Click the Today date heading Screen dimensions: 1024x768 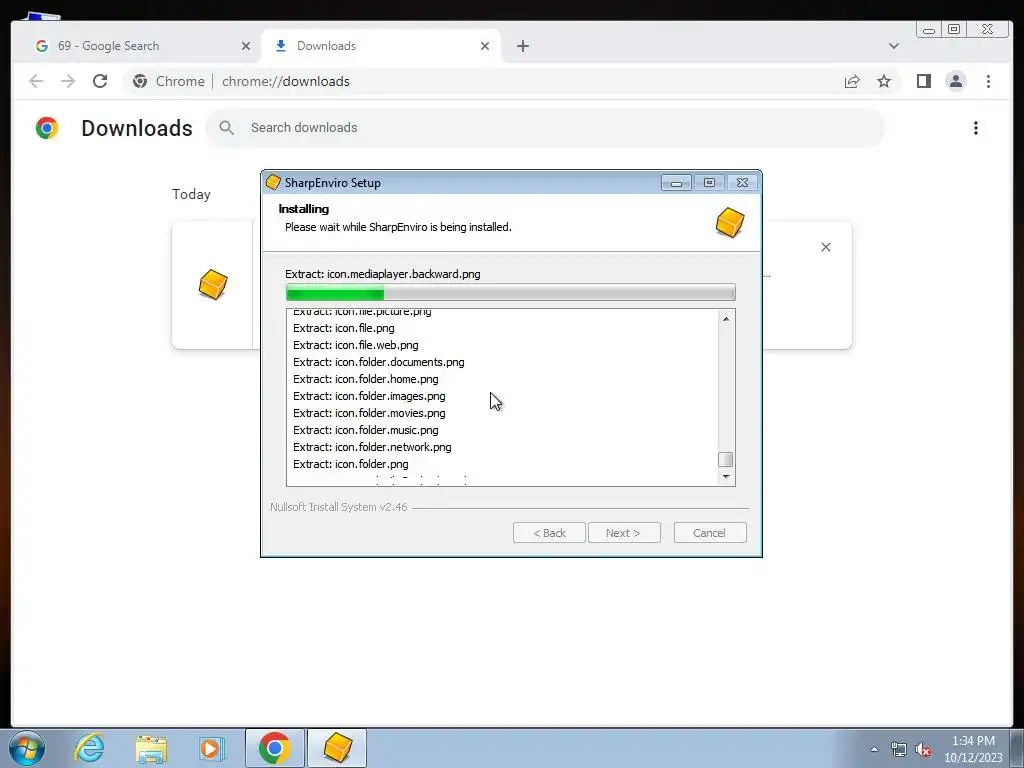pyautogui.click(x=191, y=194)
